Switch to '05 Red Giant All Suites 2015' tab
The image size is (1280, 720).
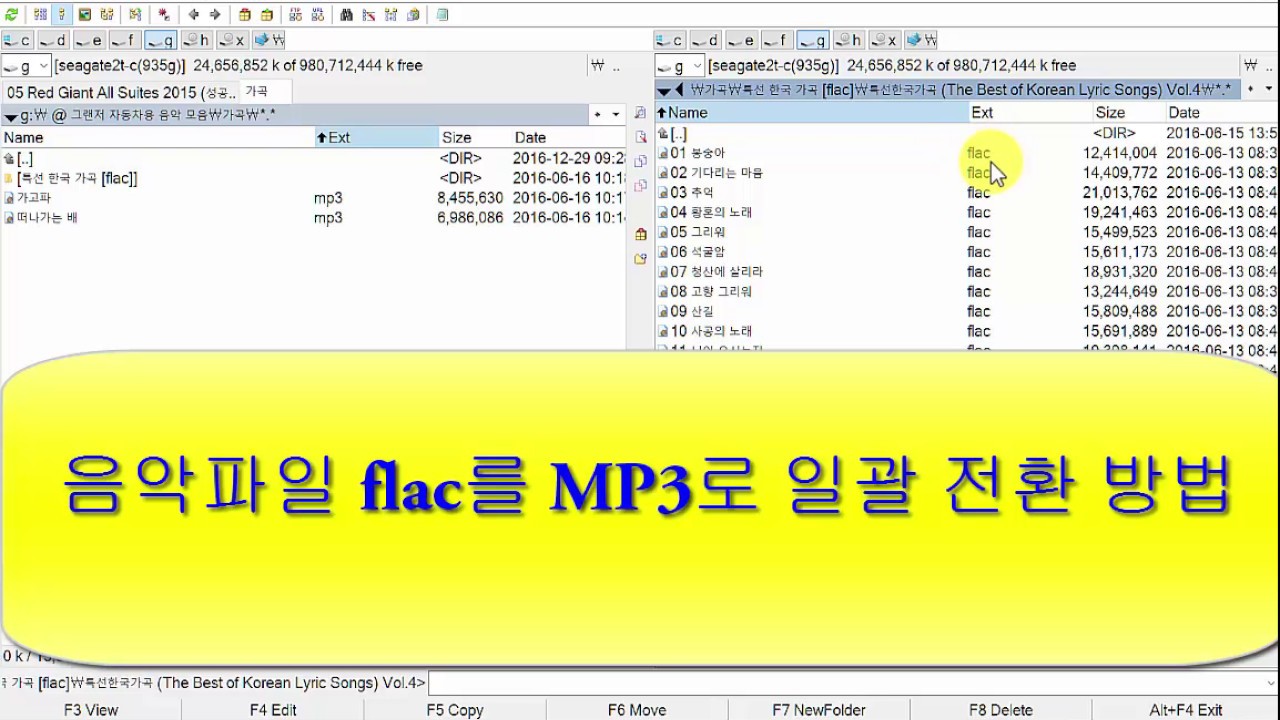[120, 92]
